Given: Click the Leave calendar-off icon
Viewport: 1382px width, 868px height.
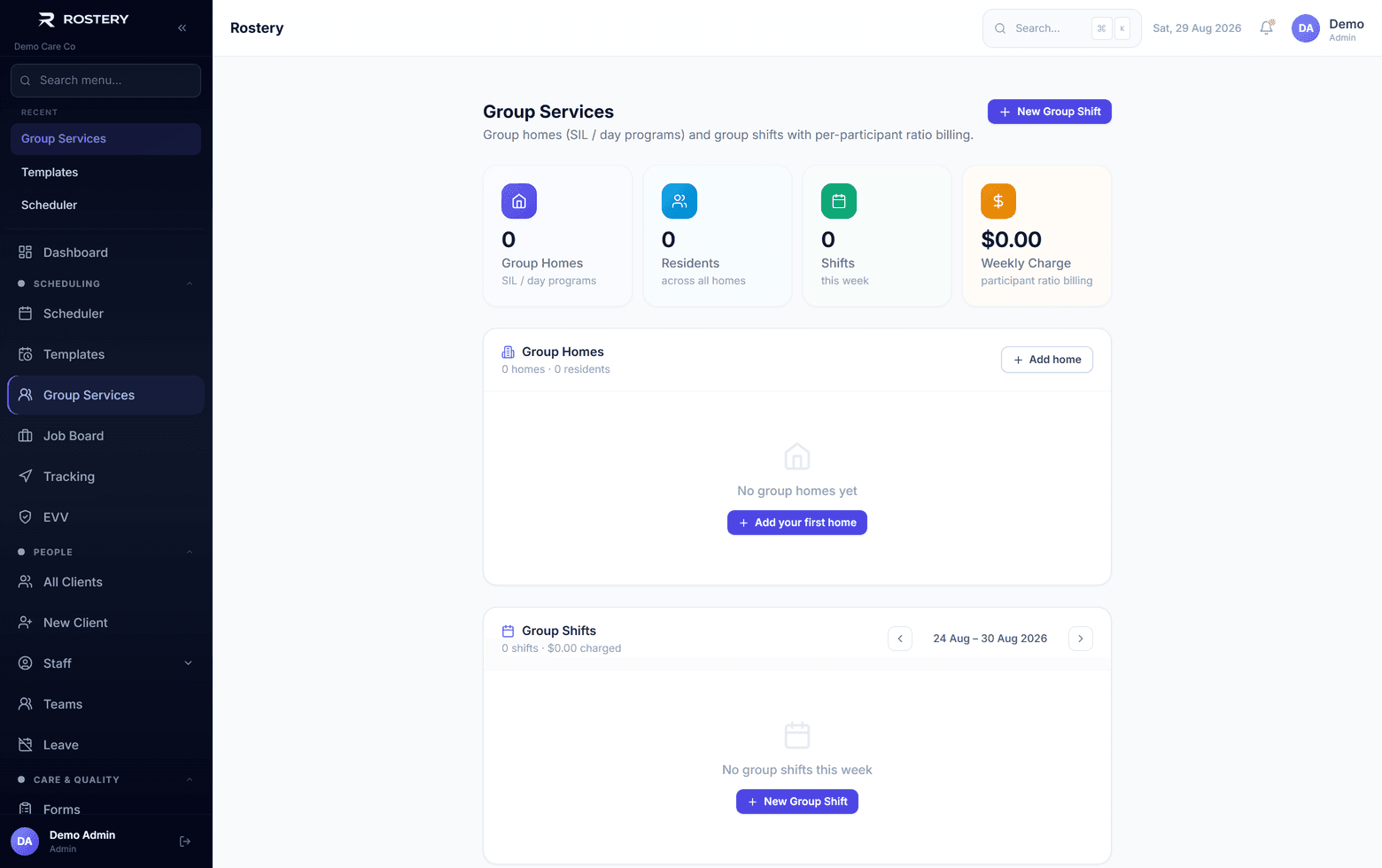Looking at the screenshot, I should pos(26,745).
